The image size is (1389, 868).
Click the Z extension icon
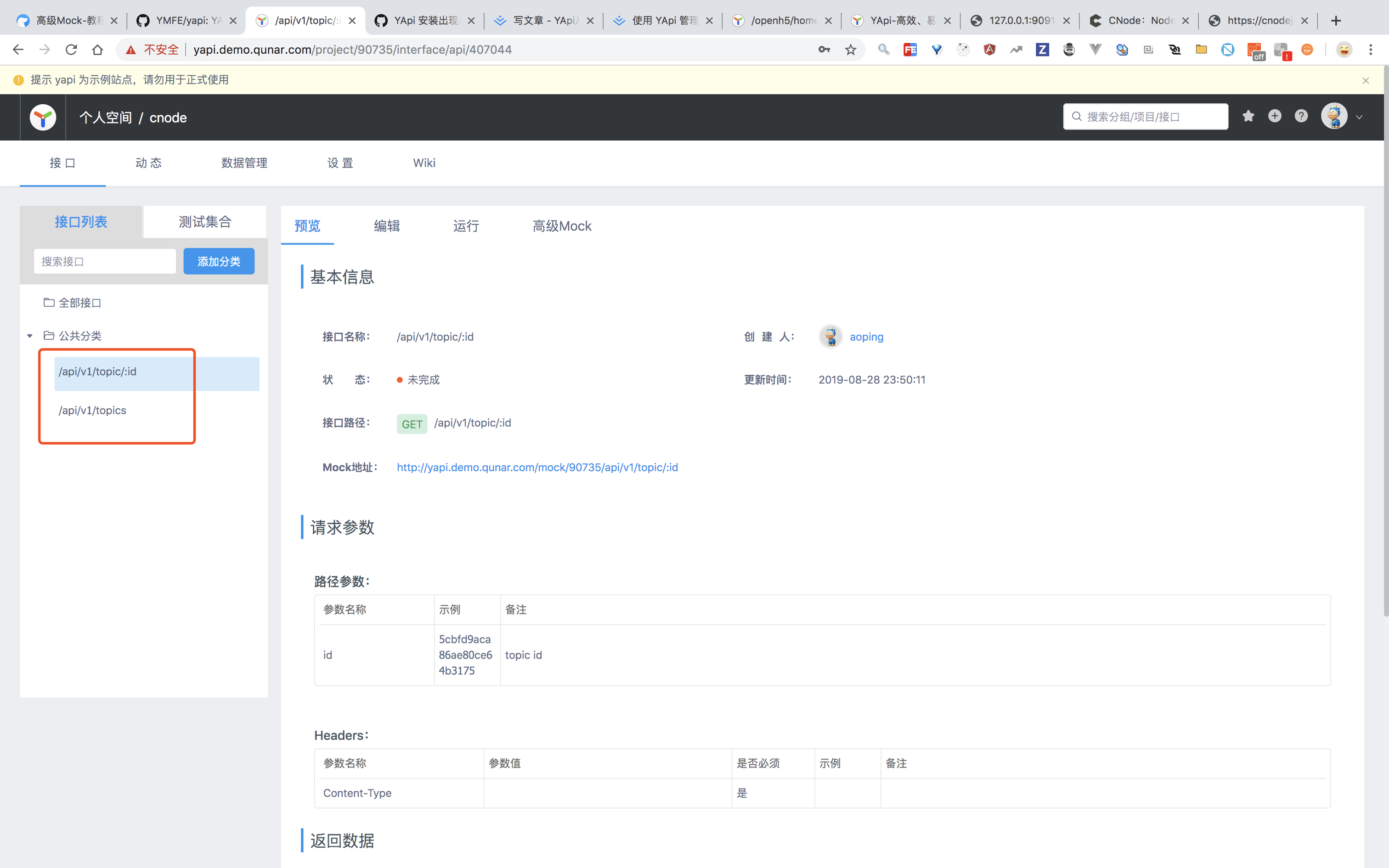click(x=1042, y=50)
